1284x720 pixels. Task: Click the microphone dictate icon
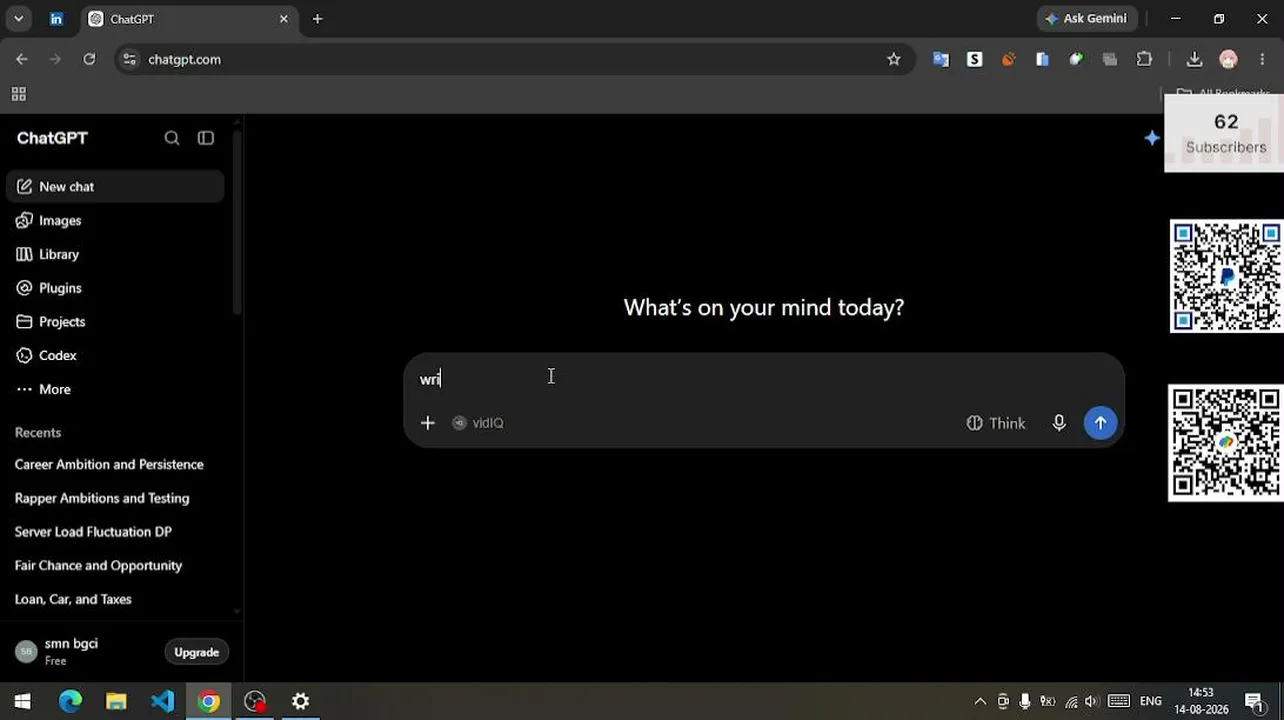click(x=1059, y=423)
